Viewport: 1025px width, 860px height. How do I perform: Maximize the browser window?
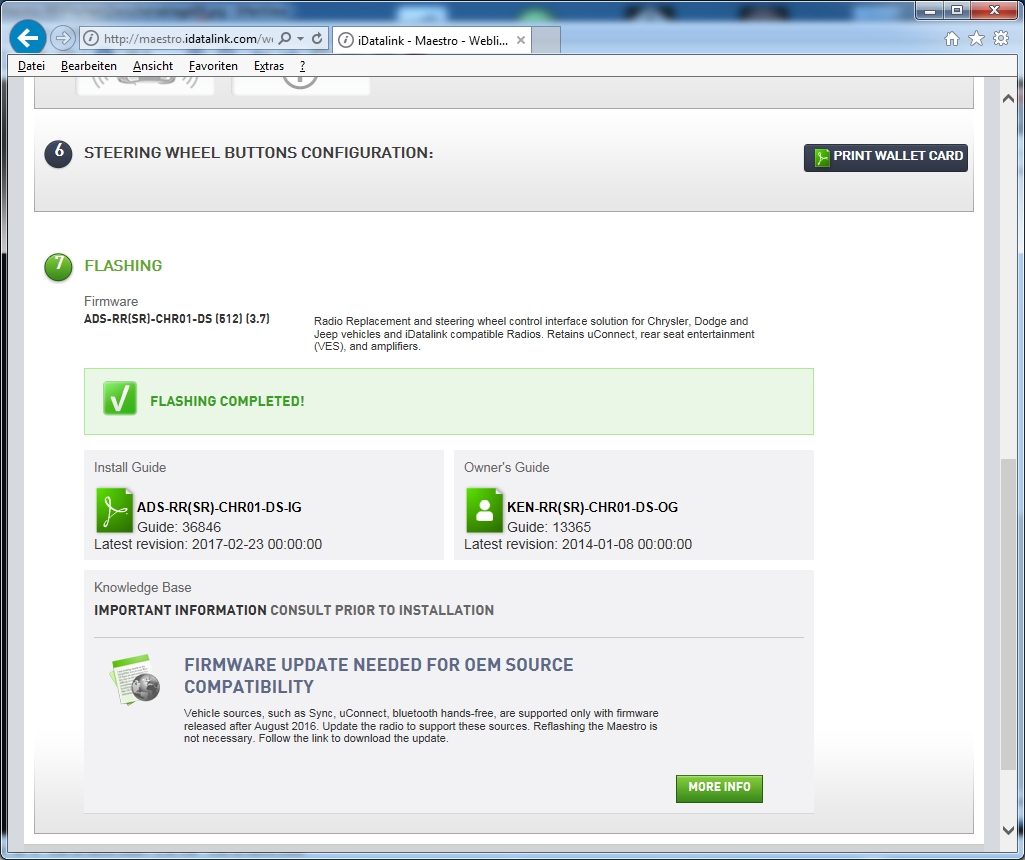pos(956,10)
